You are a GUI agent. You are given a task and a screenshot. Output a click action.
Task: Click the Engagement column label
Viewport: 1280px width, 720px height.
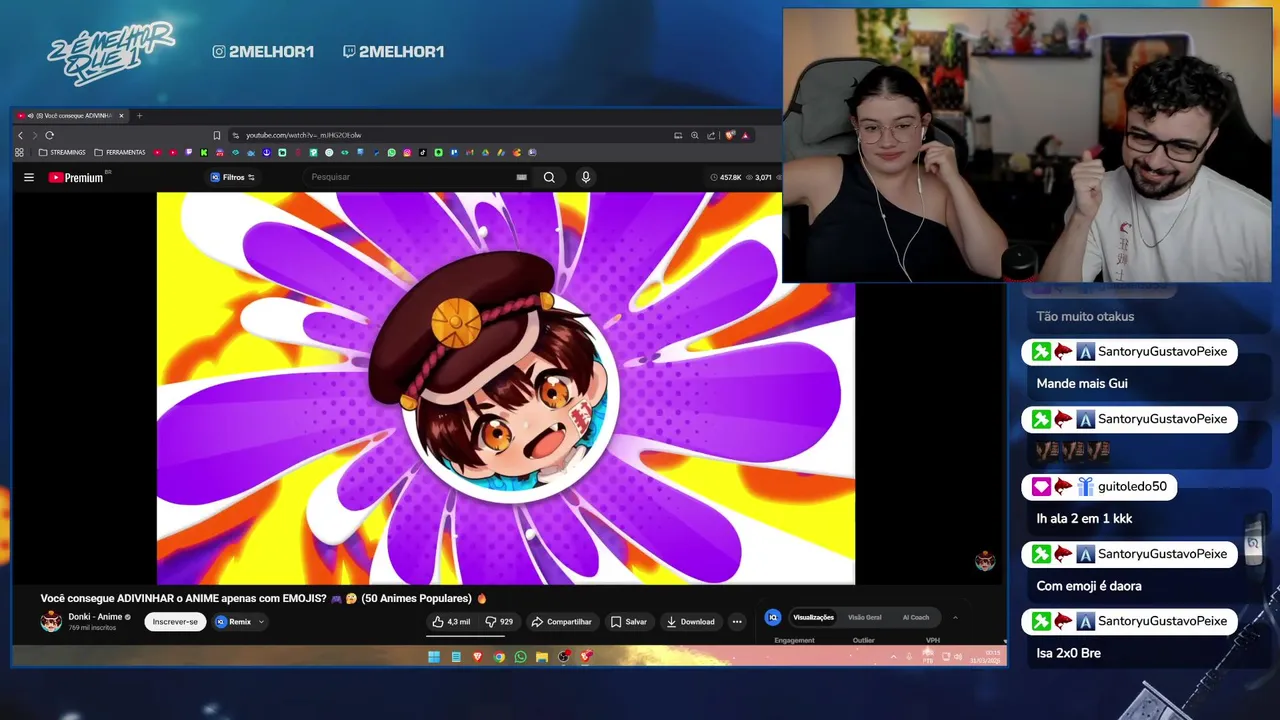coord(794,640)
